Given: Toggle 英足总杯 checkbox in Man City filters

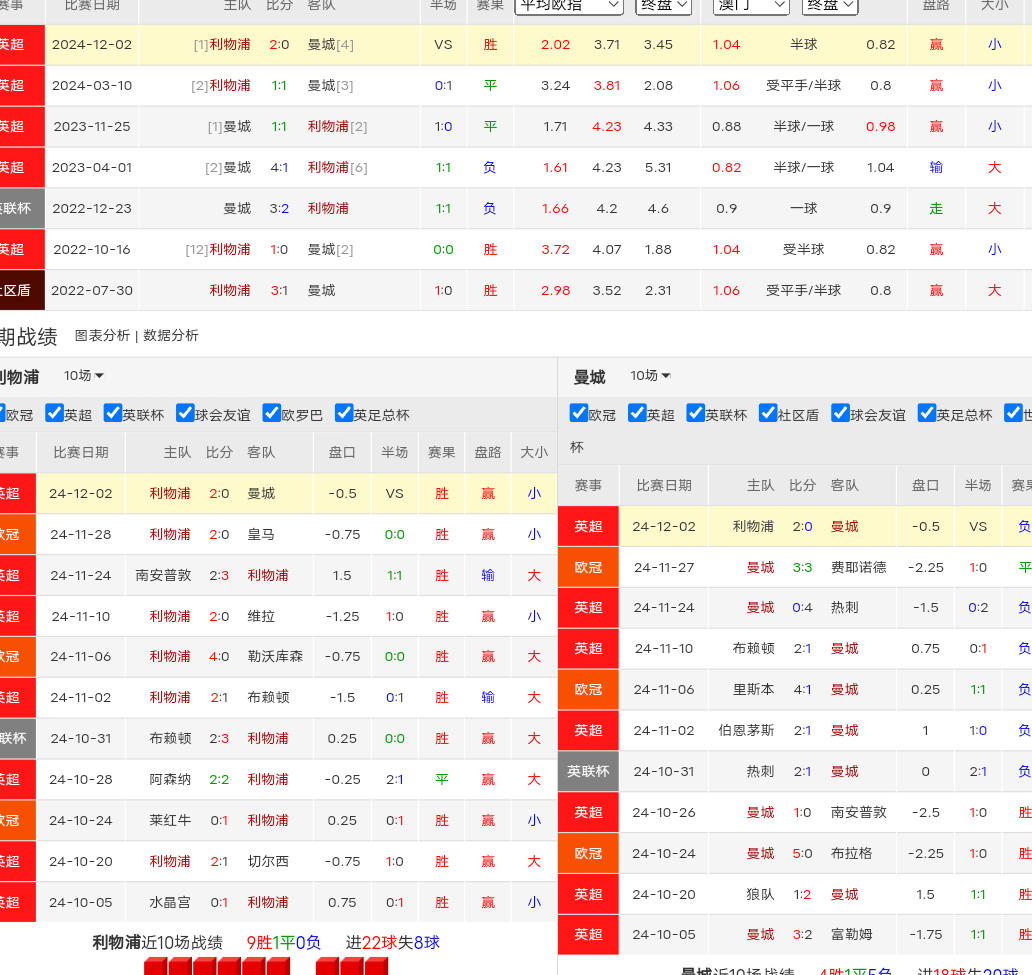Looking at the screenshot, I should click(927, 413).
